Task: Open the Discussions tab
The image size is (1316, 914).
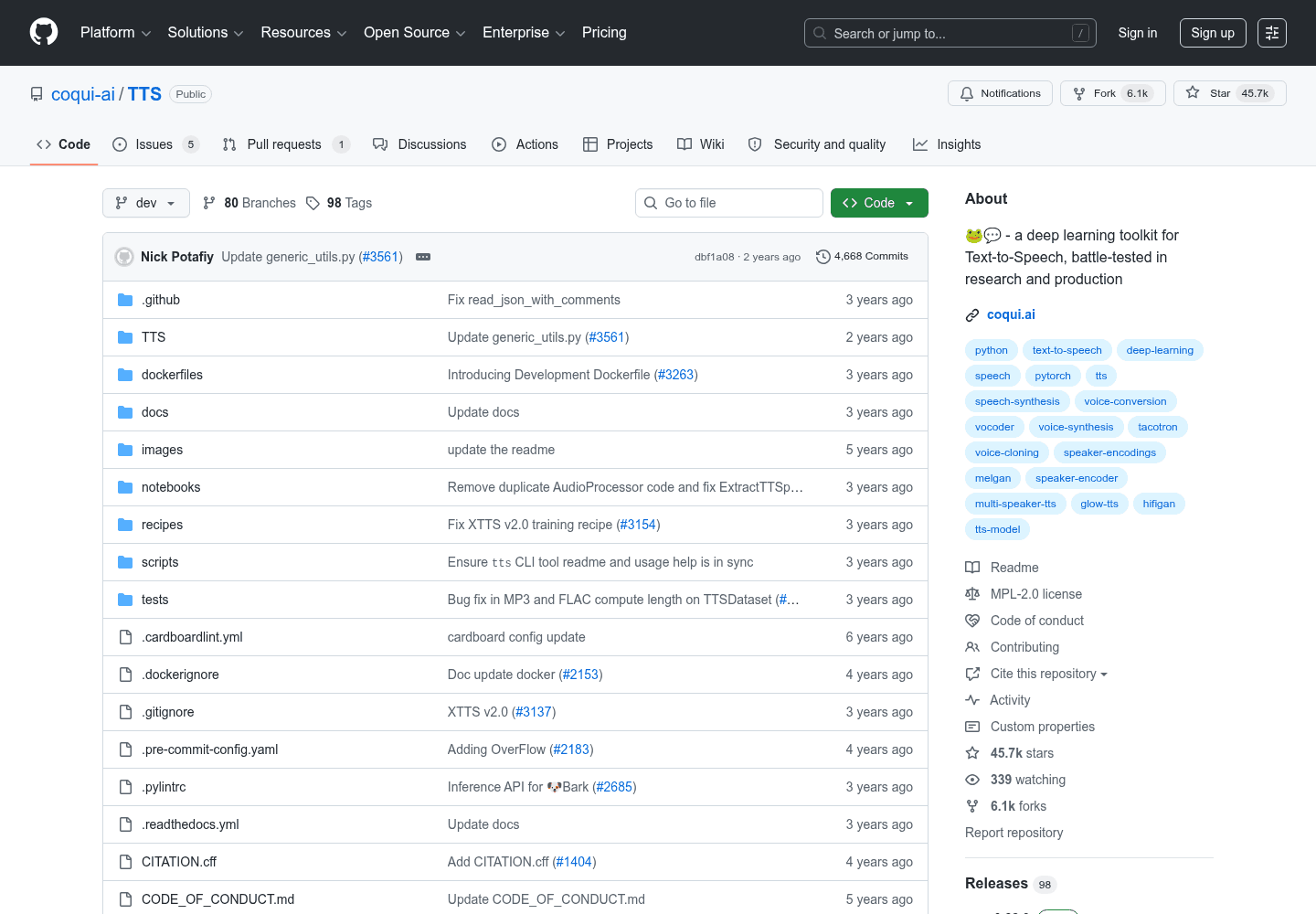Action: coord(419,144)
